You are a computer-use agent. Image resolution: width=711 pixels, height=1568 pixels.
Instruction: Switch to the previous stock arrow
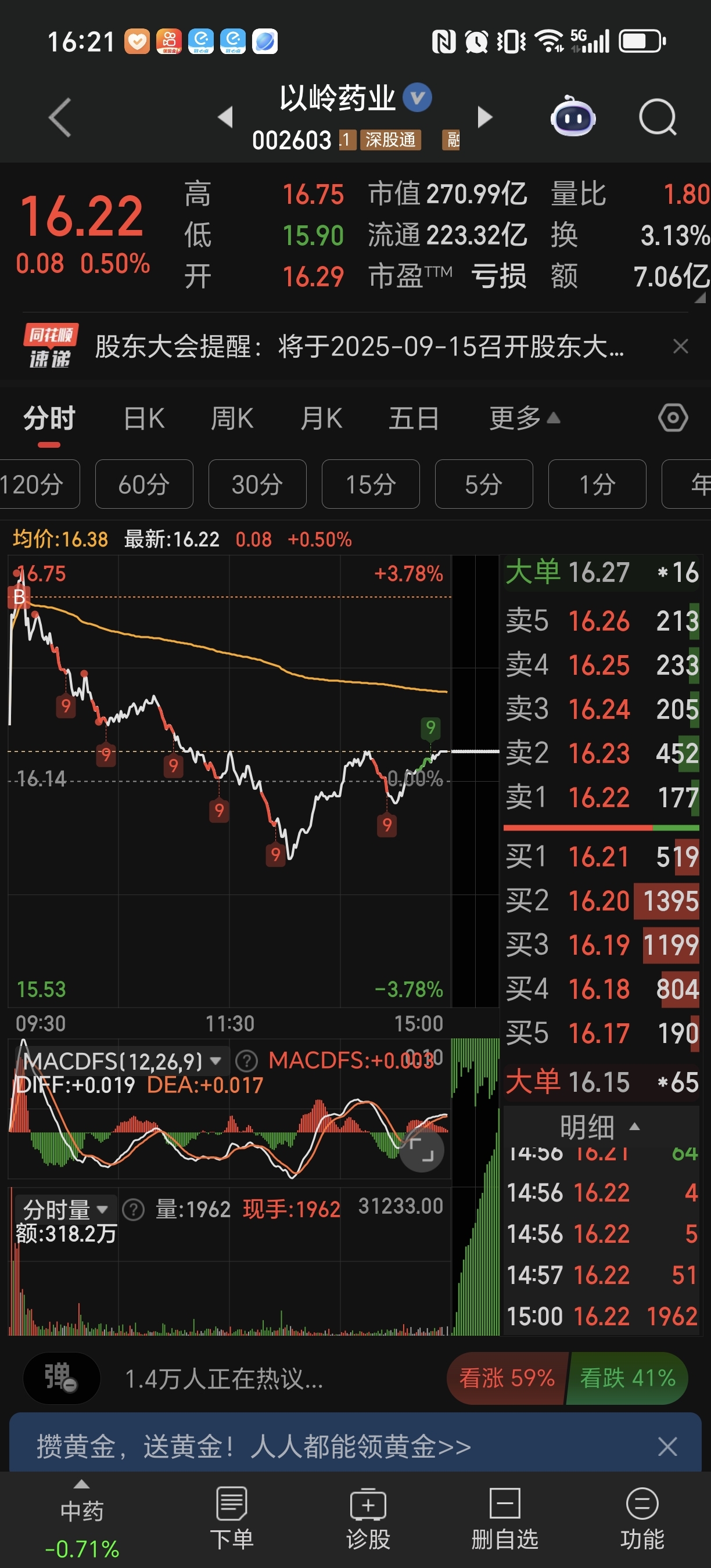click(x=226, y=117)
